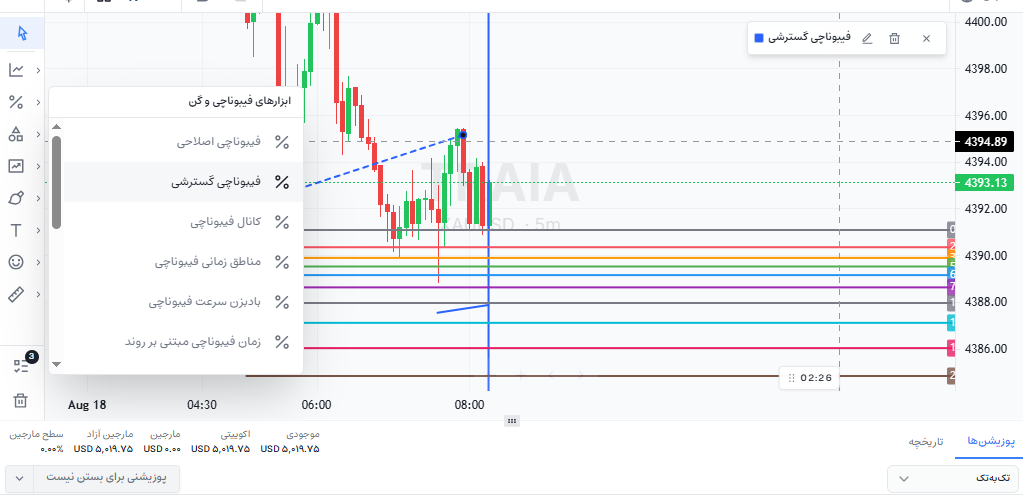Open the object list checklist icon
This screenshot has height=496, width=1023.
tap(21, 365)
